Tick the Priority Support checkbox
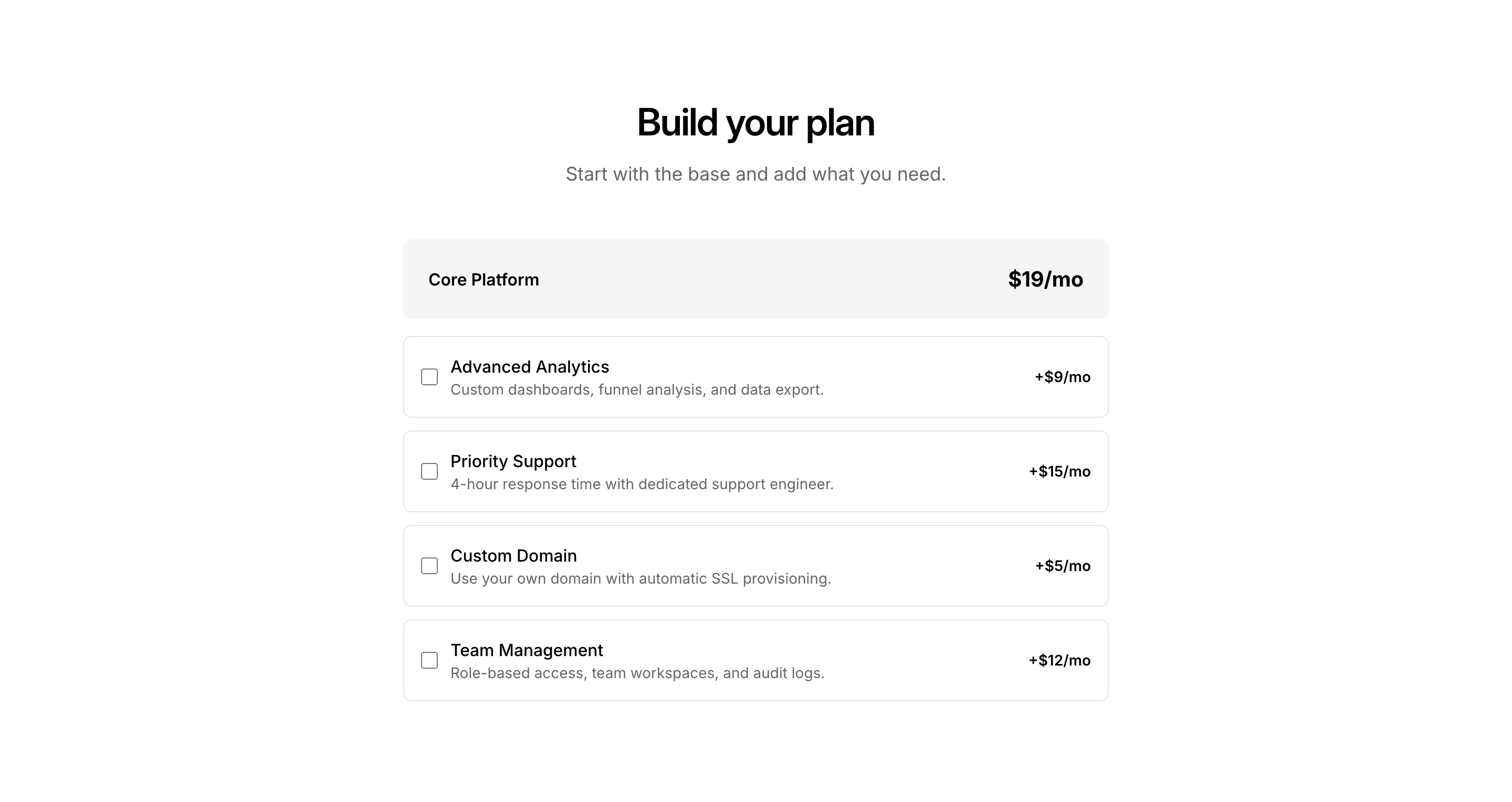This screenshot has width=1512, height=802. pyautogui.click(x=429, y=471)
